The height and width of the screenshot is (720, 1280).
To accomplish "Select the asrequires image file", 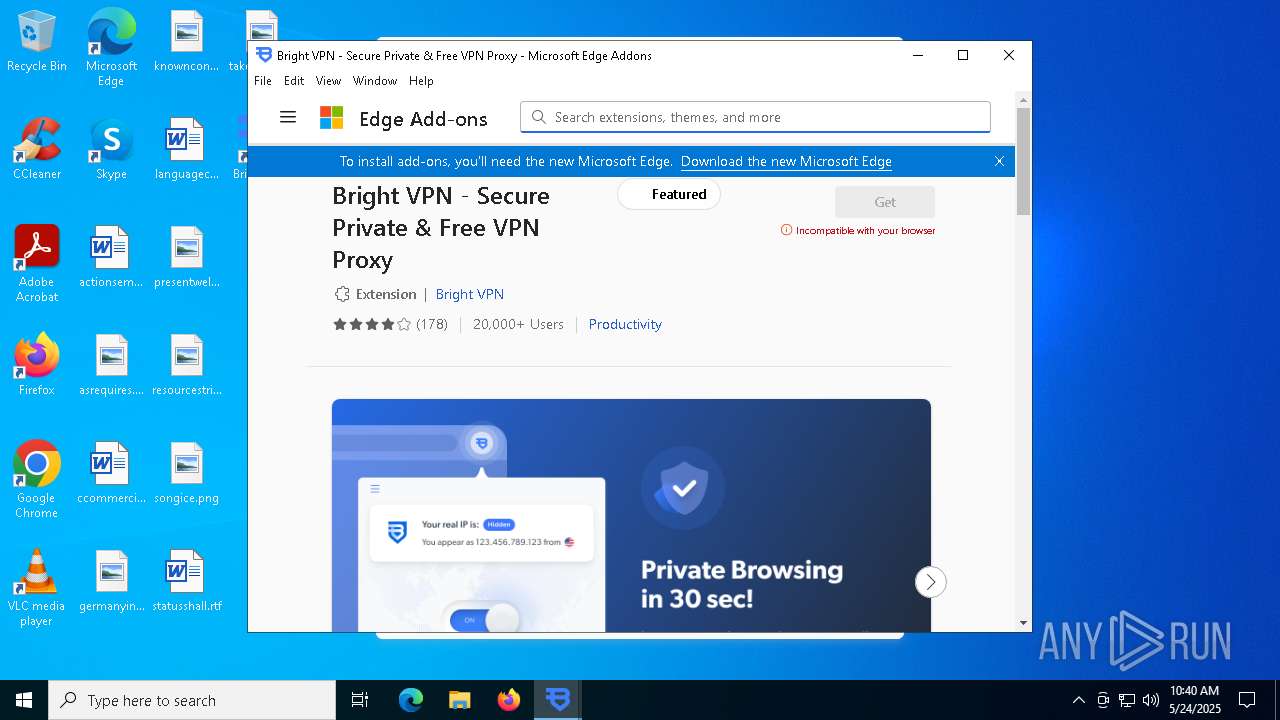I will (x=111, y=365).
